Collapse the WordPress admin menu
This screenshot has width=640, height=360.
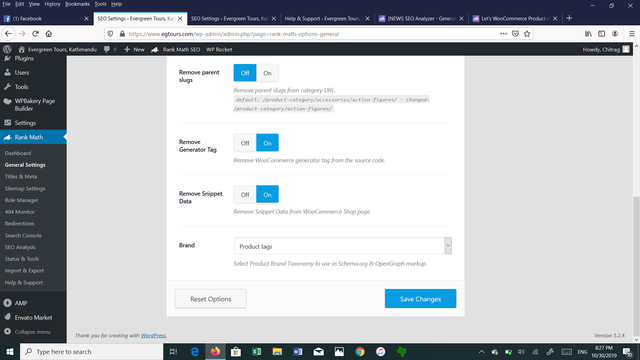[27, 332]
